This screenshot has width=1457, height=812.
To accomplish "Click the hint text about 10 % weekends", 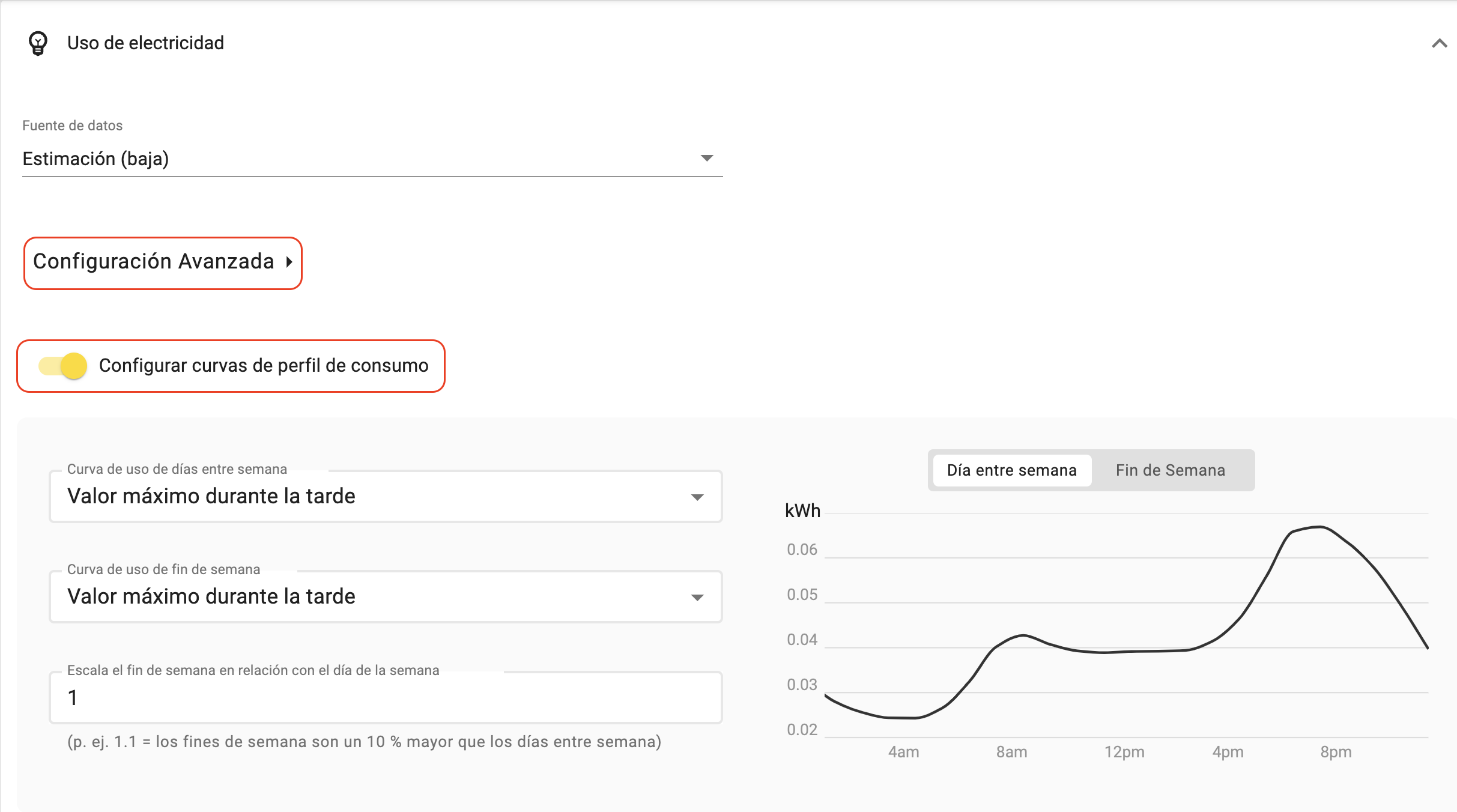I will pos(364,742).
